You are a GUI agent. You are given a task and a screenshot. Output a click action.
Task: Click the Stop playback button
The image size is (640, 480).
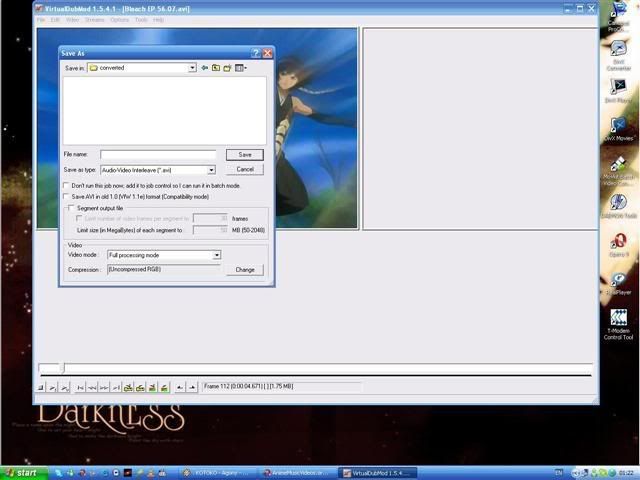(42, 386)
